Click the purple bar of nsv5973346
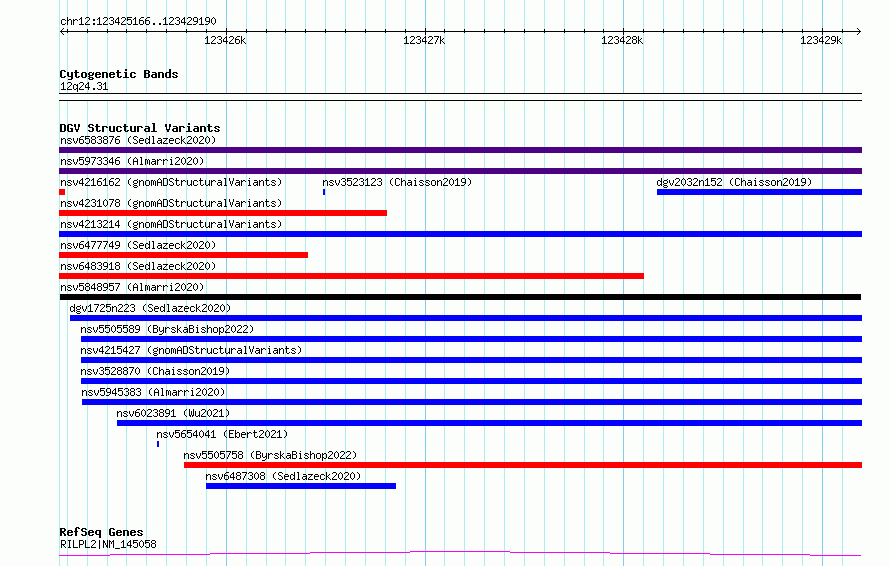The width and height of the screenshot is (890, 566). click(460, 171)
